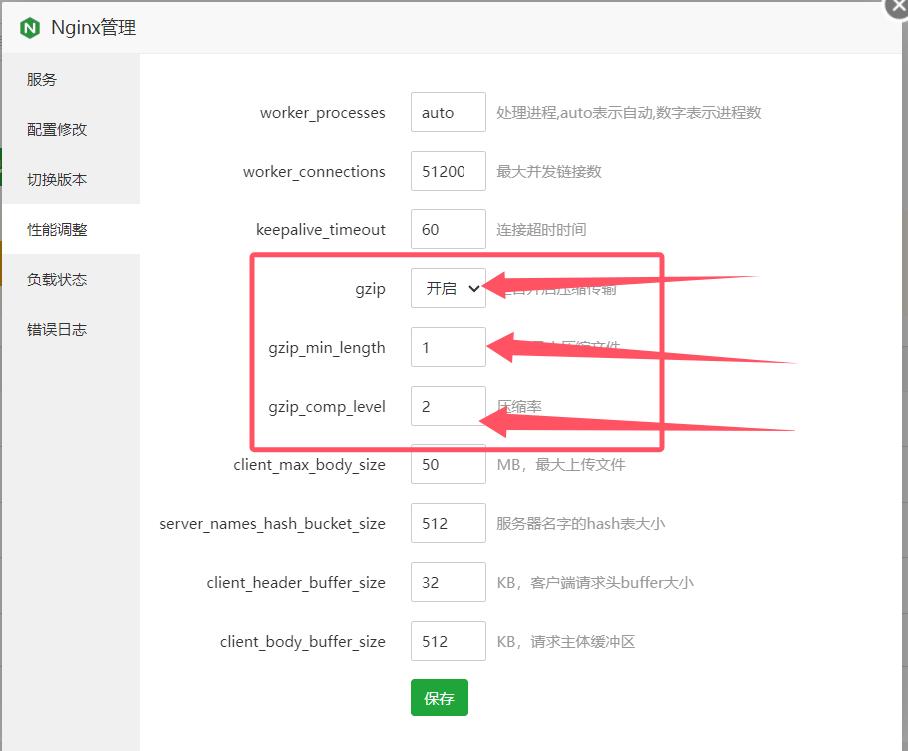908x751 pixels.
Task: Click the worker_processes input field
Action: point(448,112)
